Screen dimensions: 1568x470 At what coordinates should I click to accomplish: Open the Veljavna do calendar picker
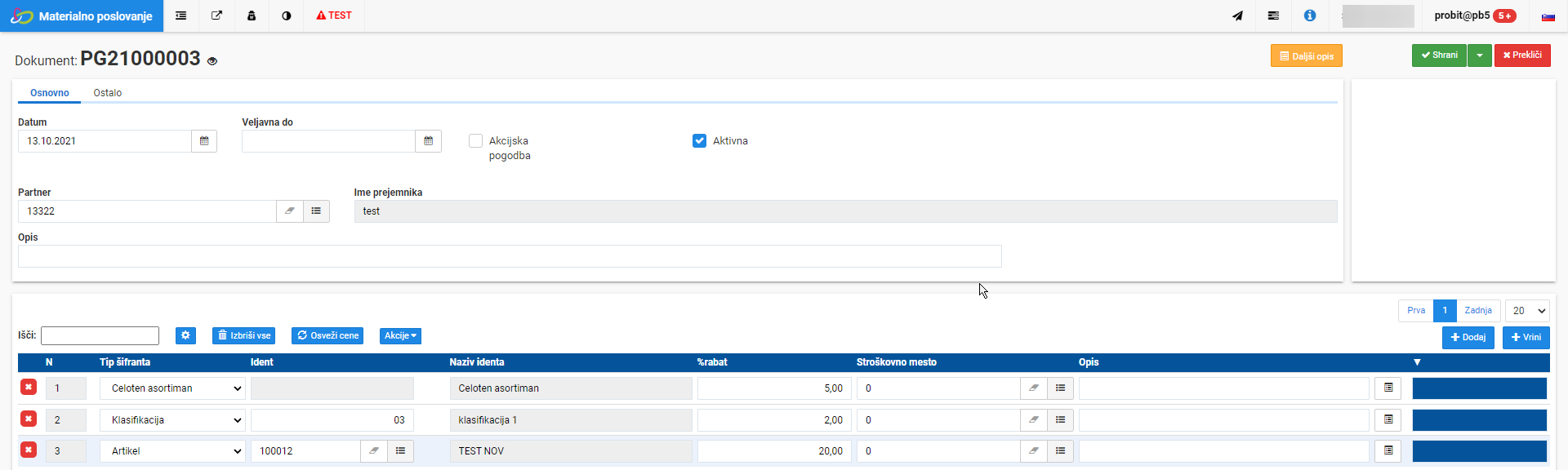pos(428,141)
